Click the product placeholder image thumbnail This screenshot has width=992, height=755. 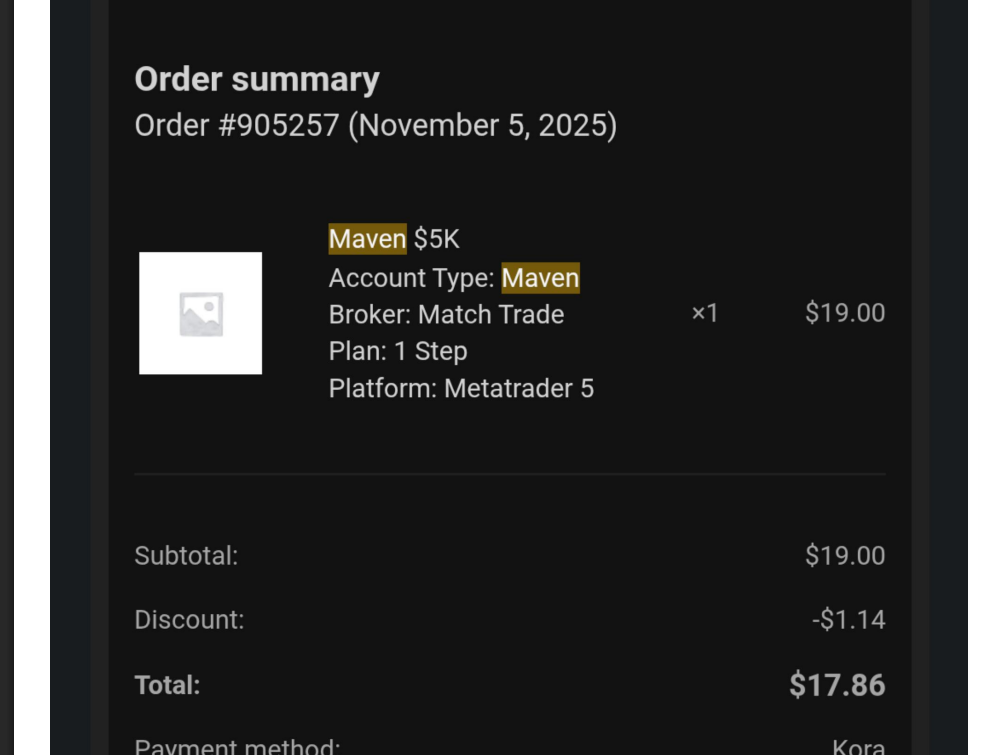(x=200, y=313)
